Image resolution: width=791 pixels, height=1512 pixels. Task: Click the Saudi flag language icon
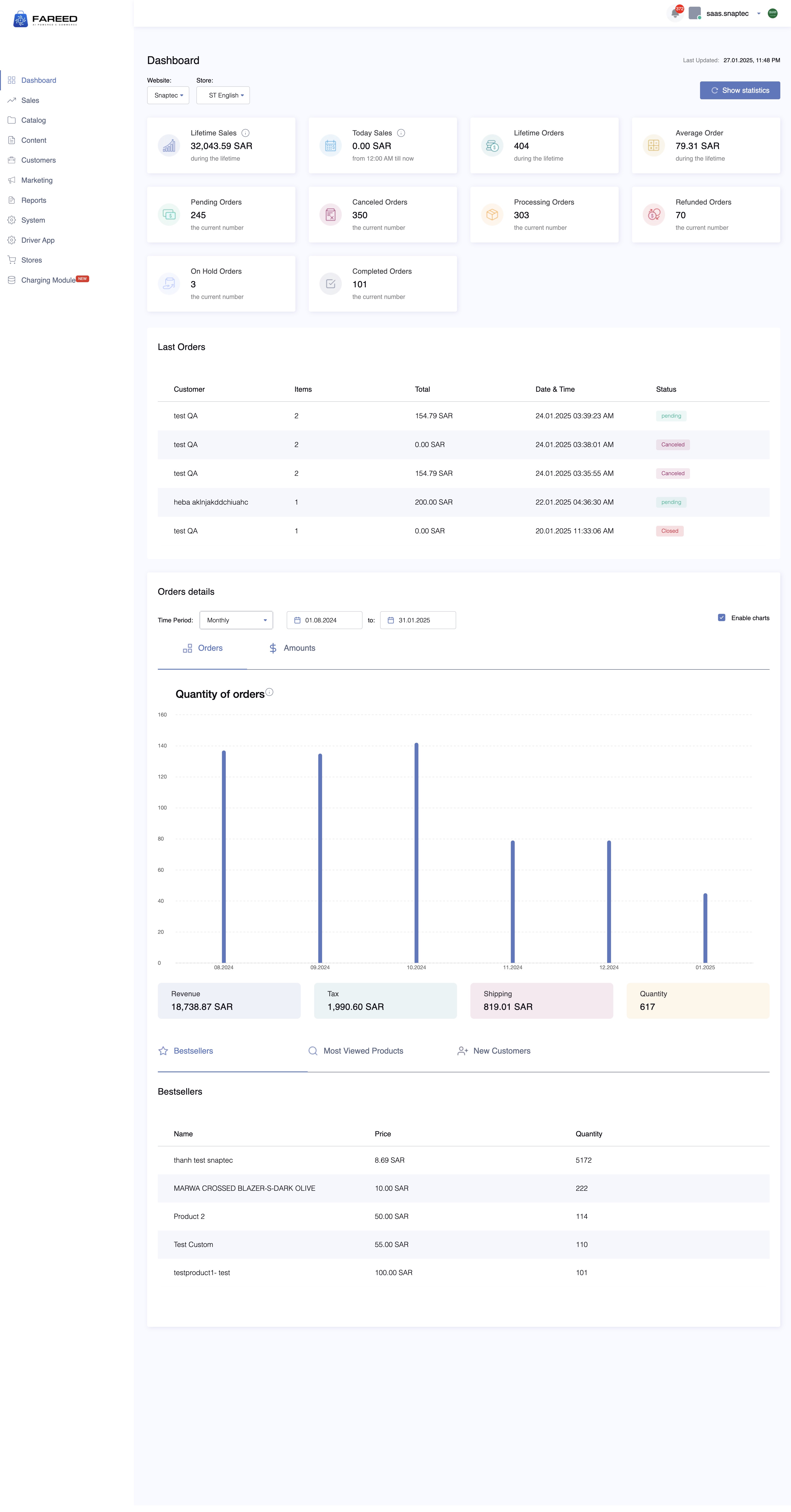coord(773,14)
